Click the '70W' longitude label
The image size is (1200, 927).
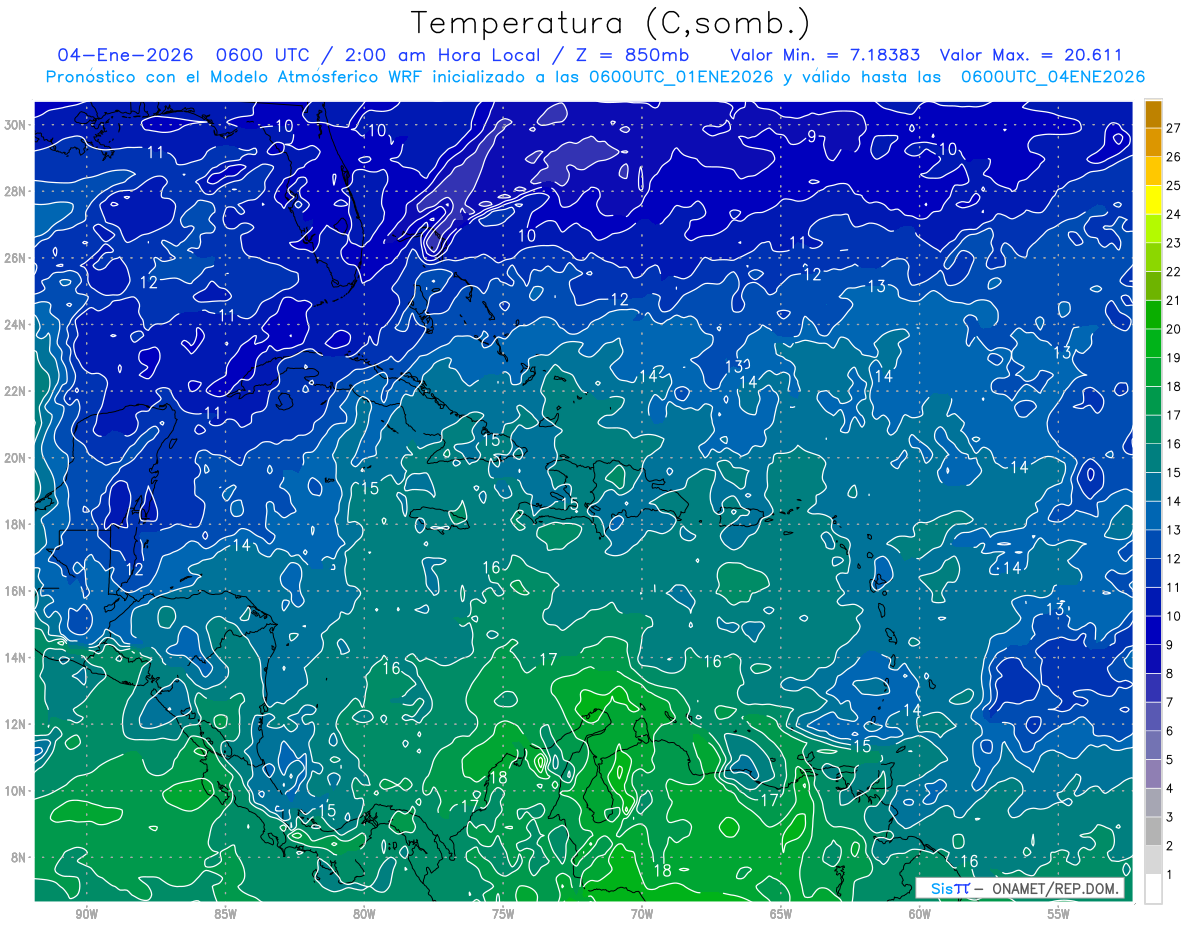(x=642, y=914)
